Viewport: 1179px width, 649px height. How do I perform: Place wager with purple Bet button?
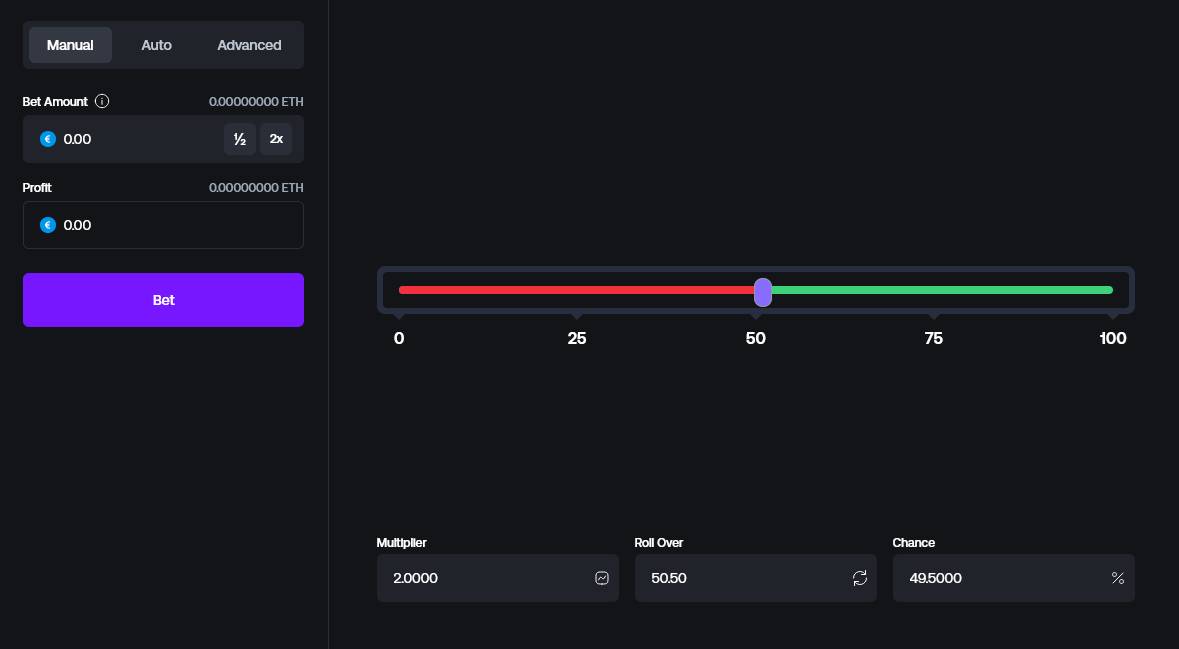pyautogui.click(x=163, y=300)
